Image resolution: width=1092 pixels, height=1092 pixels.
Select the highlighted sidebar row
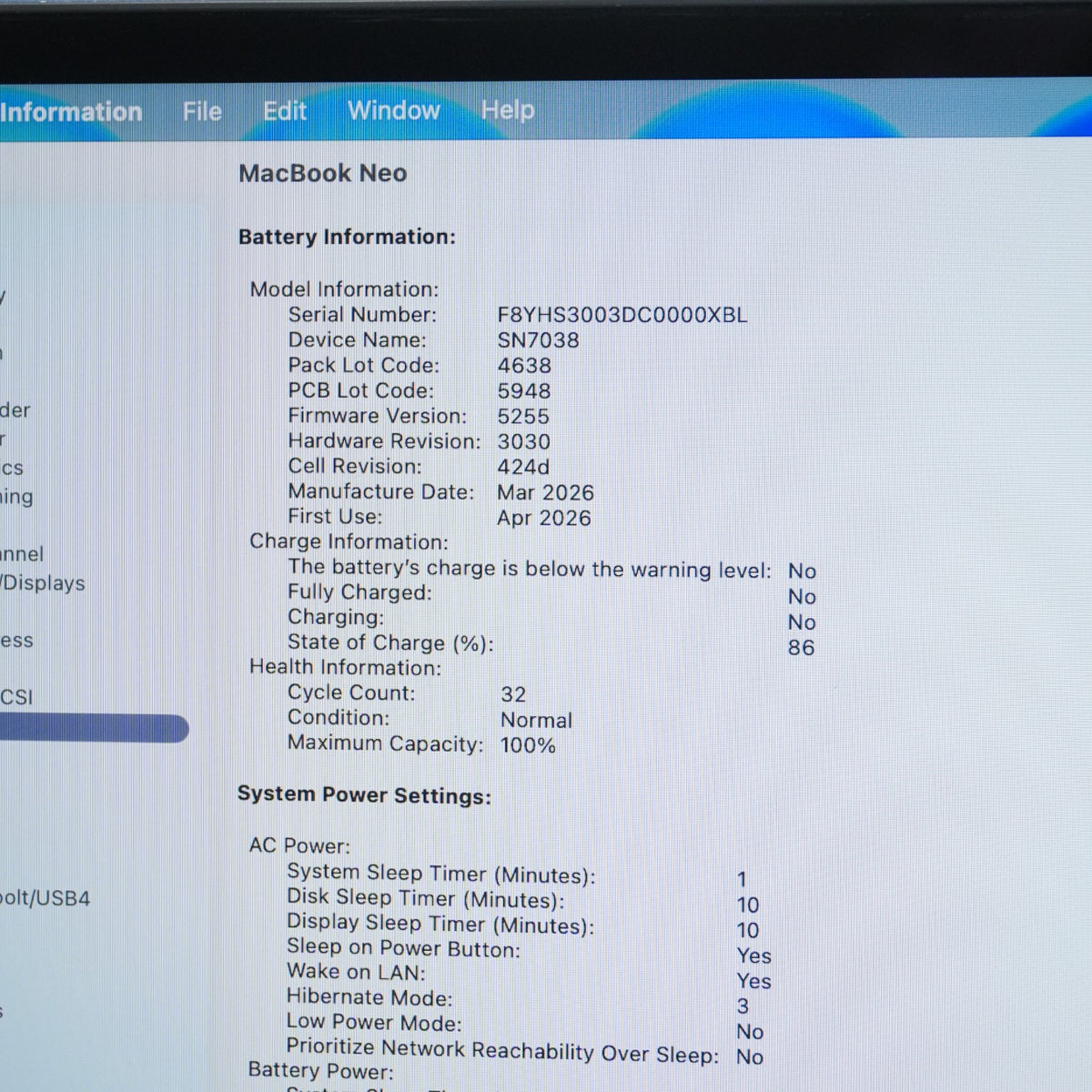[94, 728]
